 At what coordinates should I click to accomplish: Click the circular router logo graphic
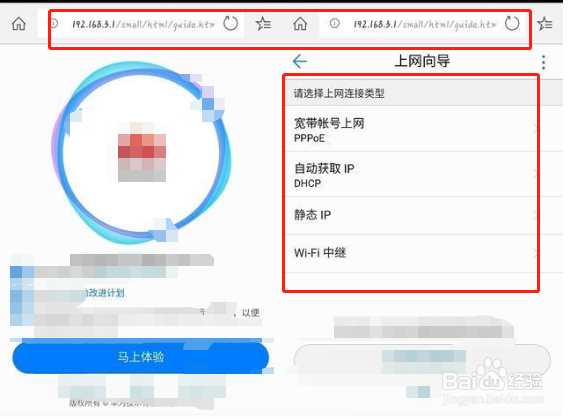pos(142,152)
